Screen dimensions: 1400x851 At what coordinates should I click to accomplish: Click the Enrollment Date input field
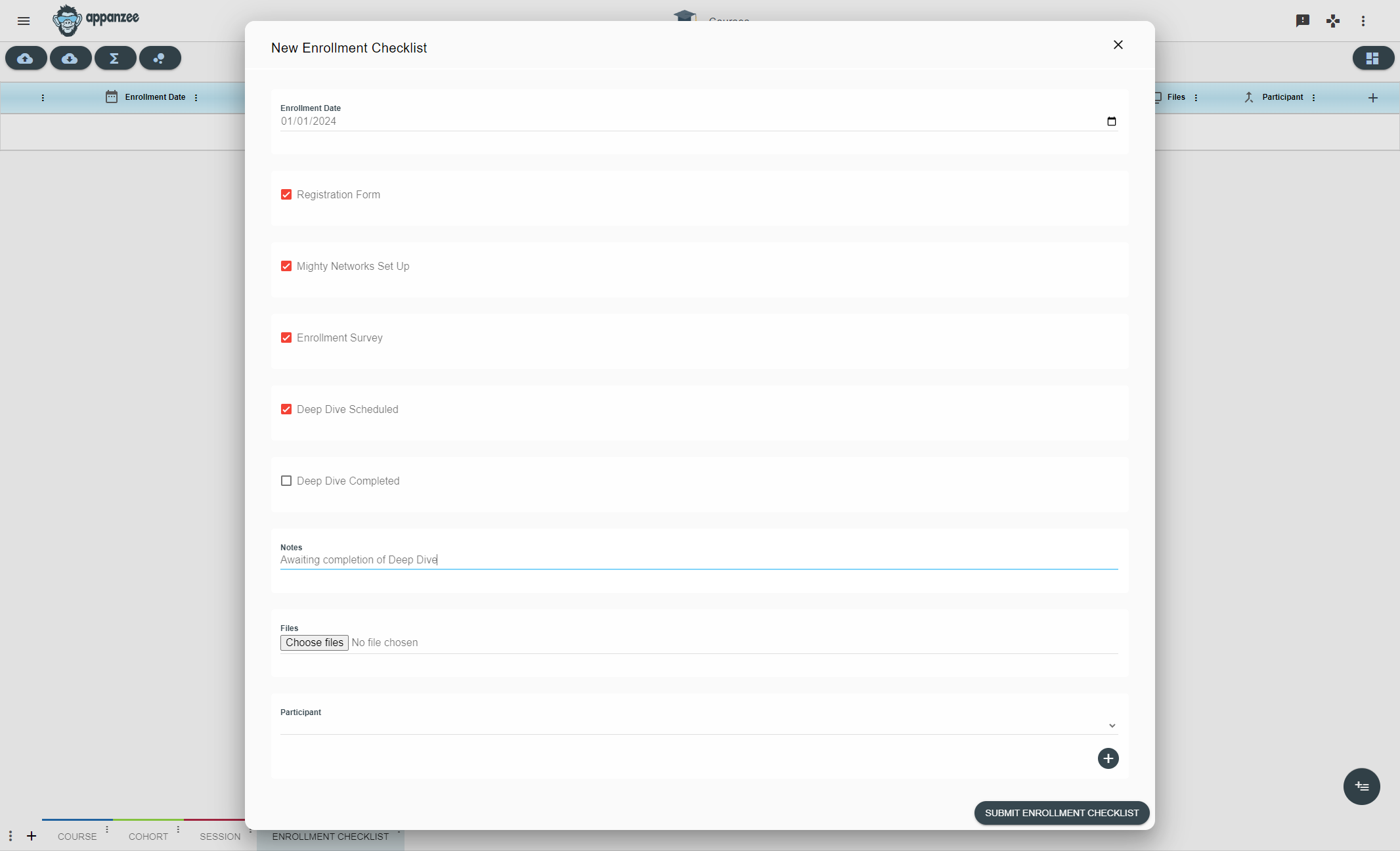(x=699, y=121)
